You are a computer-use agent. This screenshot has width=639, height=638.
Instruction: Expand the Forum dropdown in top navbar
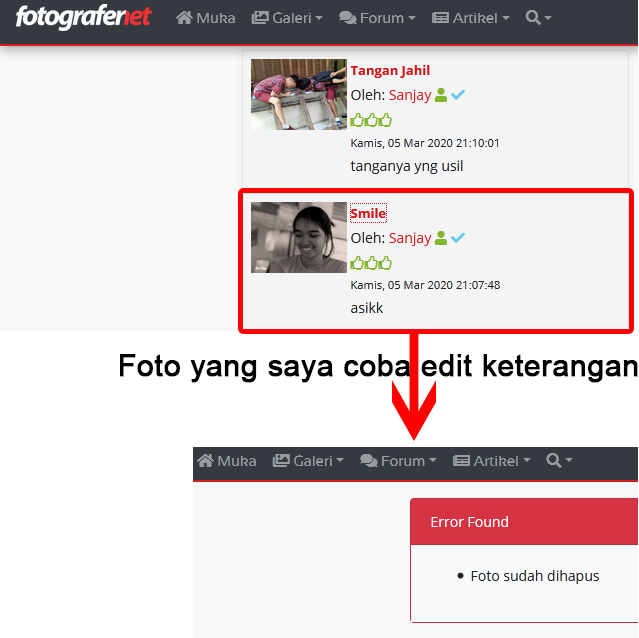tap(377, 18)
